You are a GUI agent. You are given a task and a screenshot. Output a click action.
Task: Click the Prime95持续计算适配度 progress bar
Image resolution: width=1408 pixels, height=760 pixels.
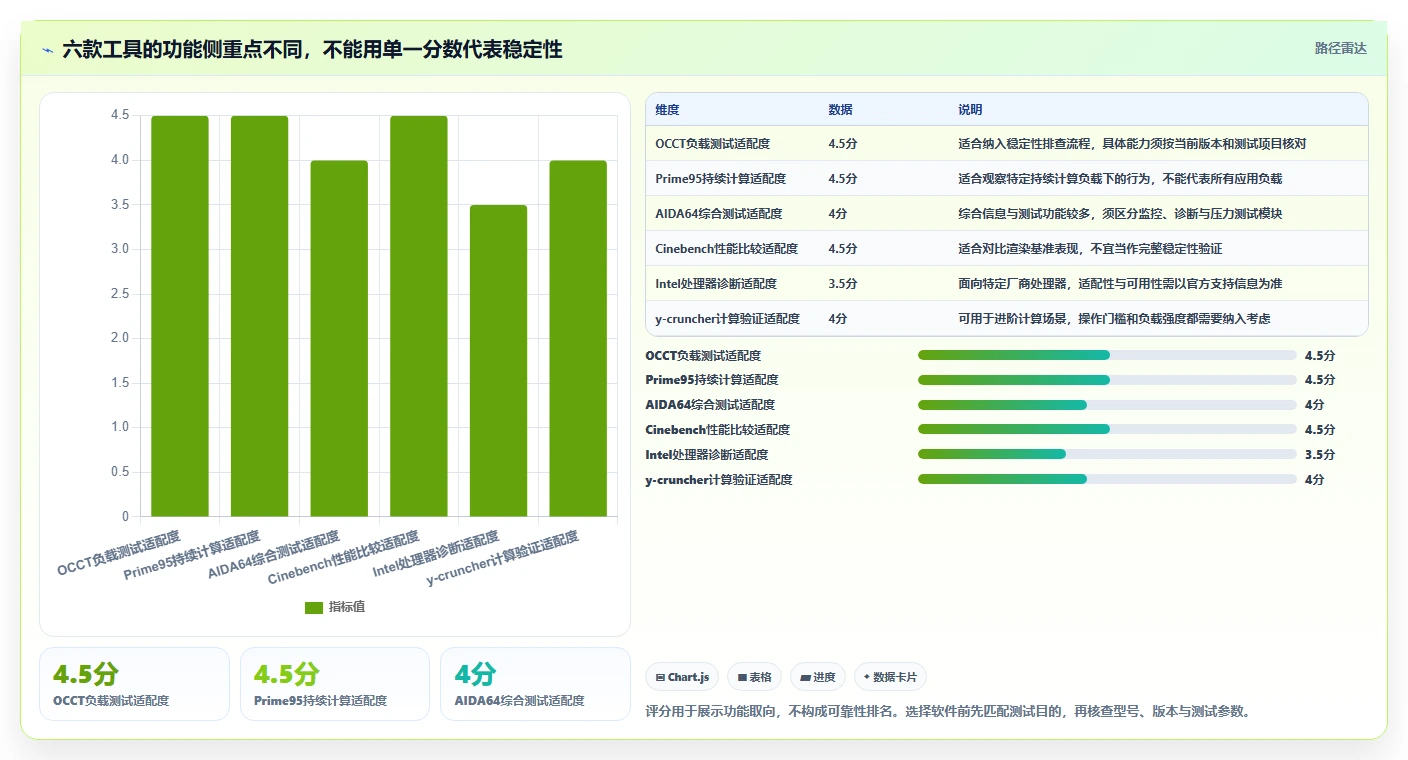click(1107, 380)
